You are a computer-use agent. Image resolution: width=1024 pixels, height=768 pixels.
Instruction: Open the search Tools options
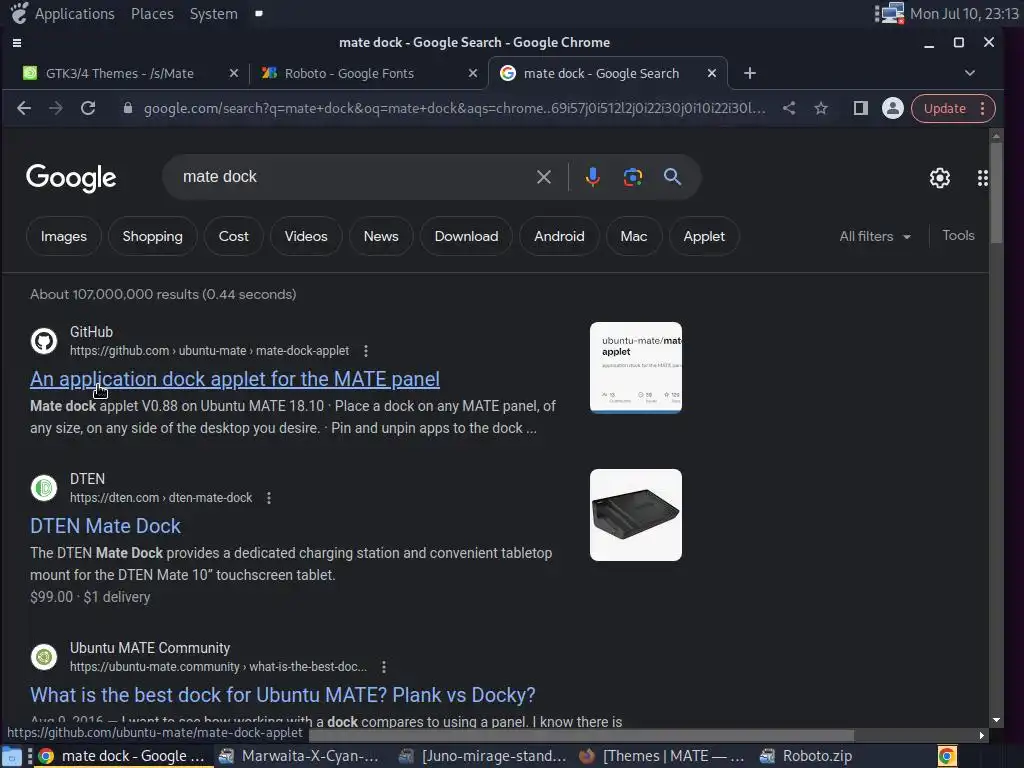958,236
